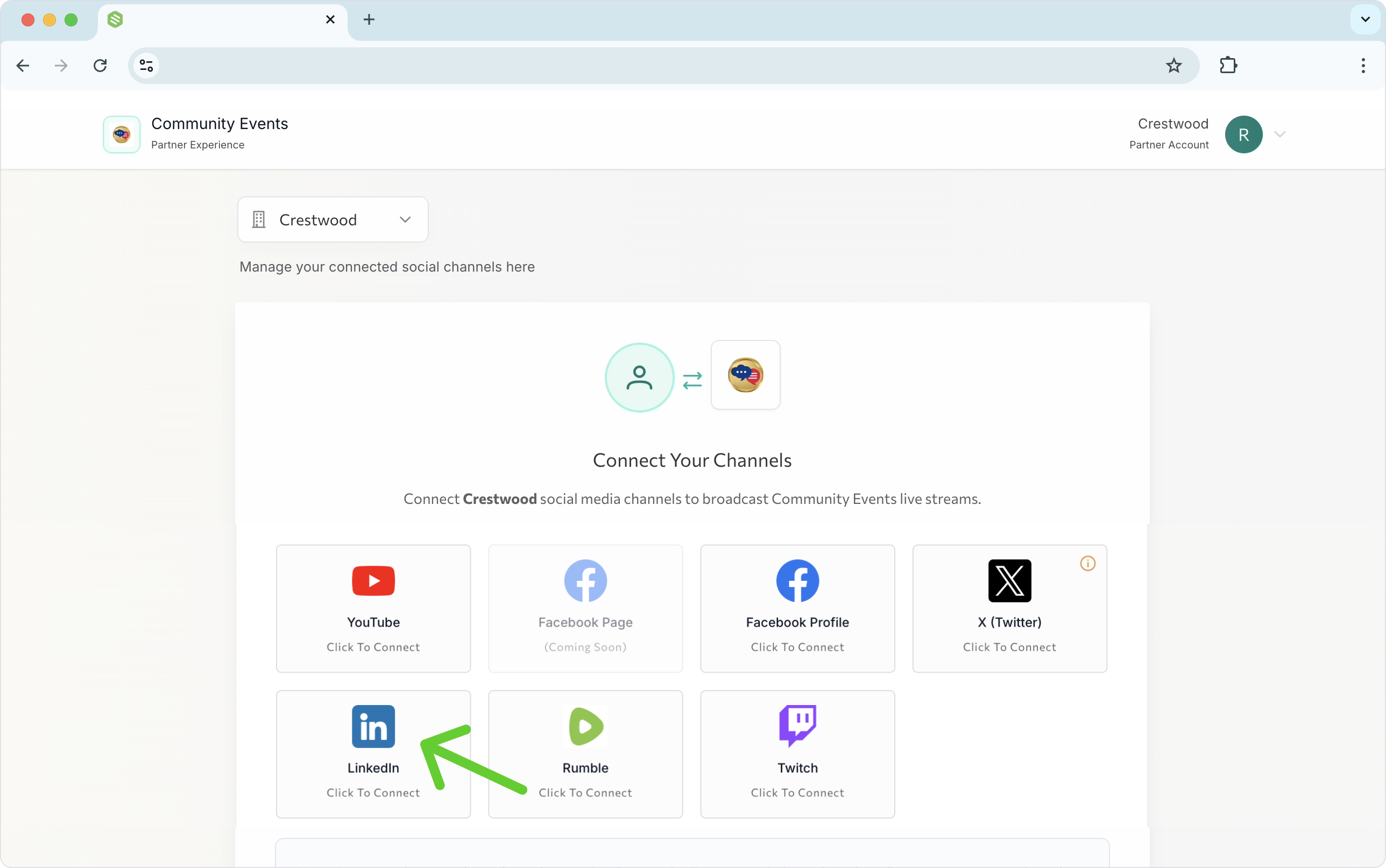Click the X (Twitter) label text
This screenshot has height=868, width=1386.
click(x=1009, y=622)
